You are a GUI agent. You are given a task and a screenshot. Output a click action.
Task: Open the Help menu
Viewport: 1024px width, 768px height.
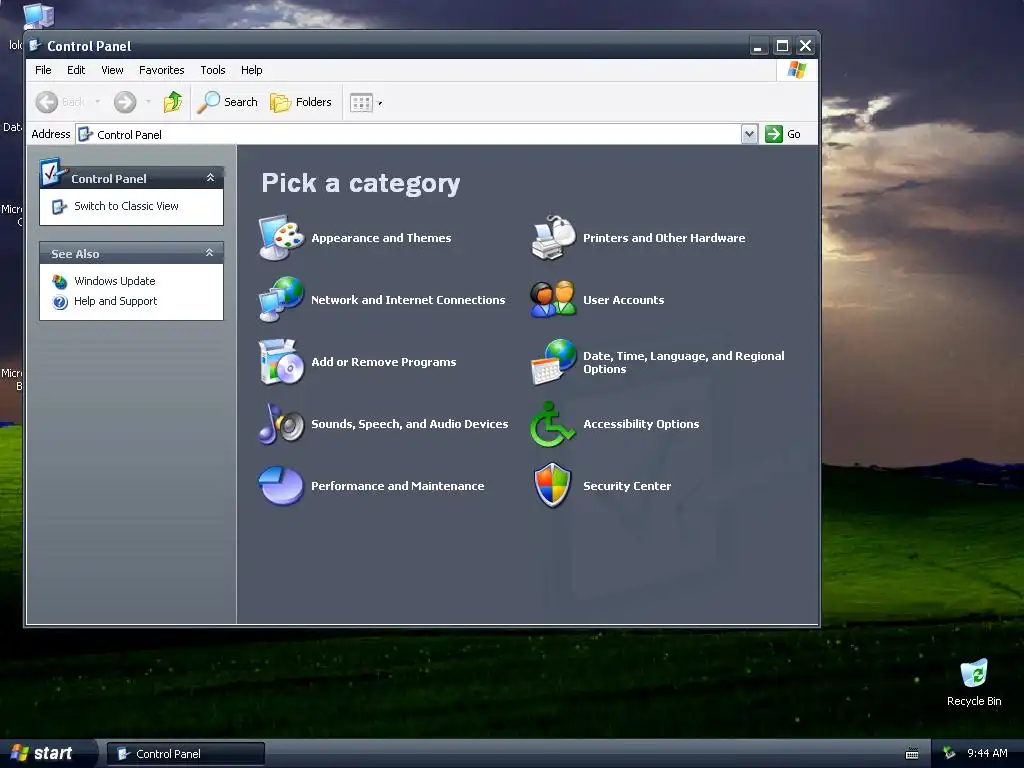click(251, 70)
